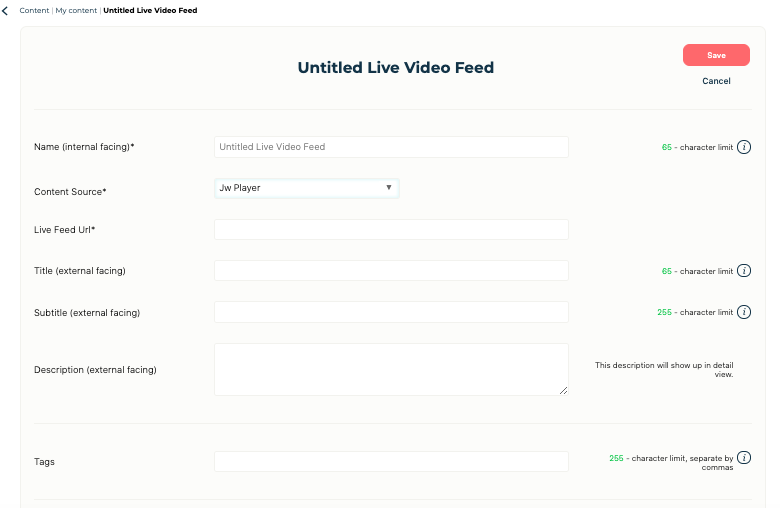Open the Content Source dropdown

[x=306, y=188]
